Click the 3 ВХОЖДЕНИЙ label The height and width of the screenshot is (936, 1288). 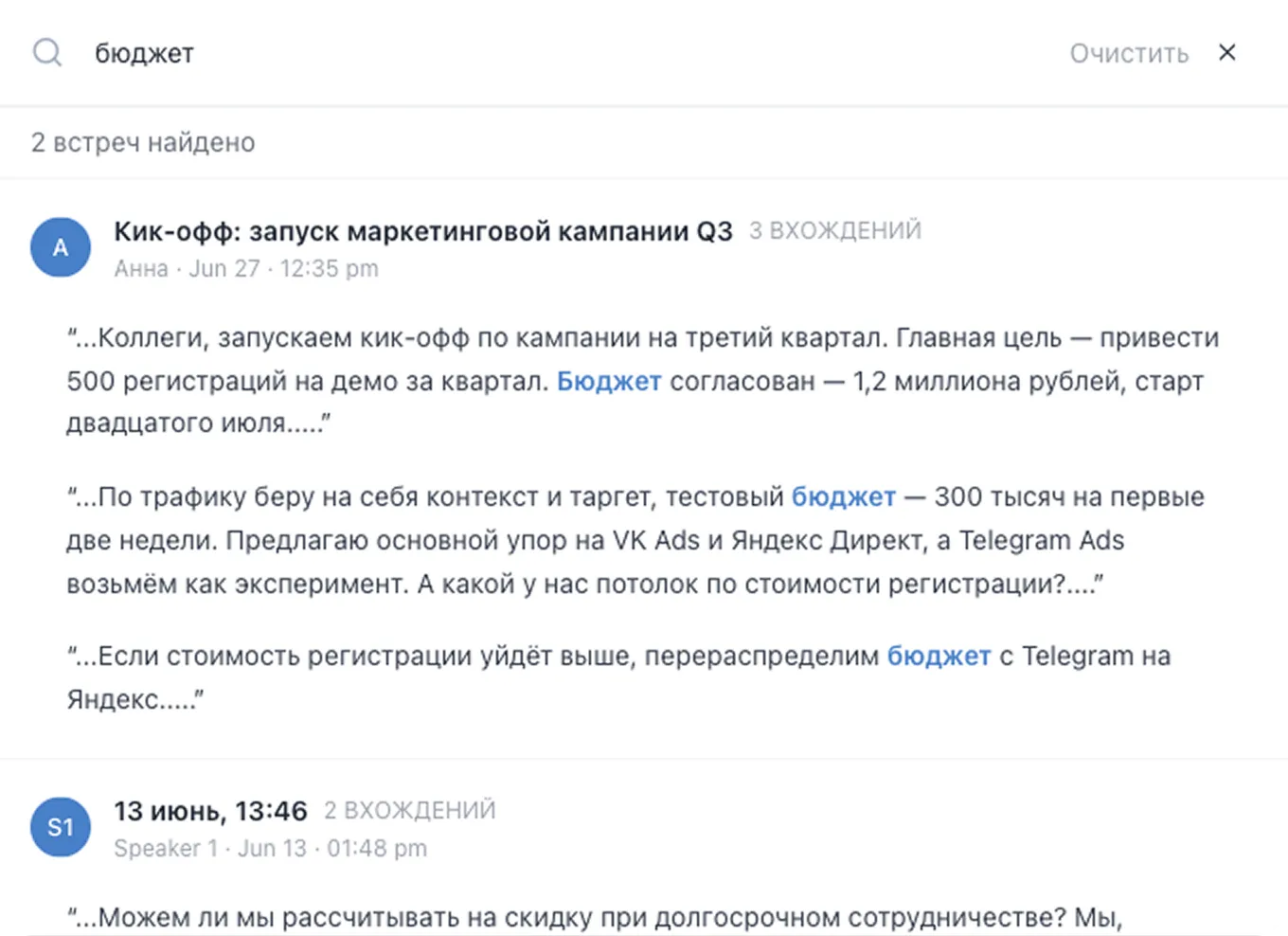(x=835, y=231)
